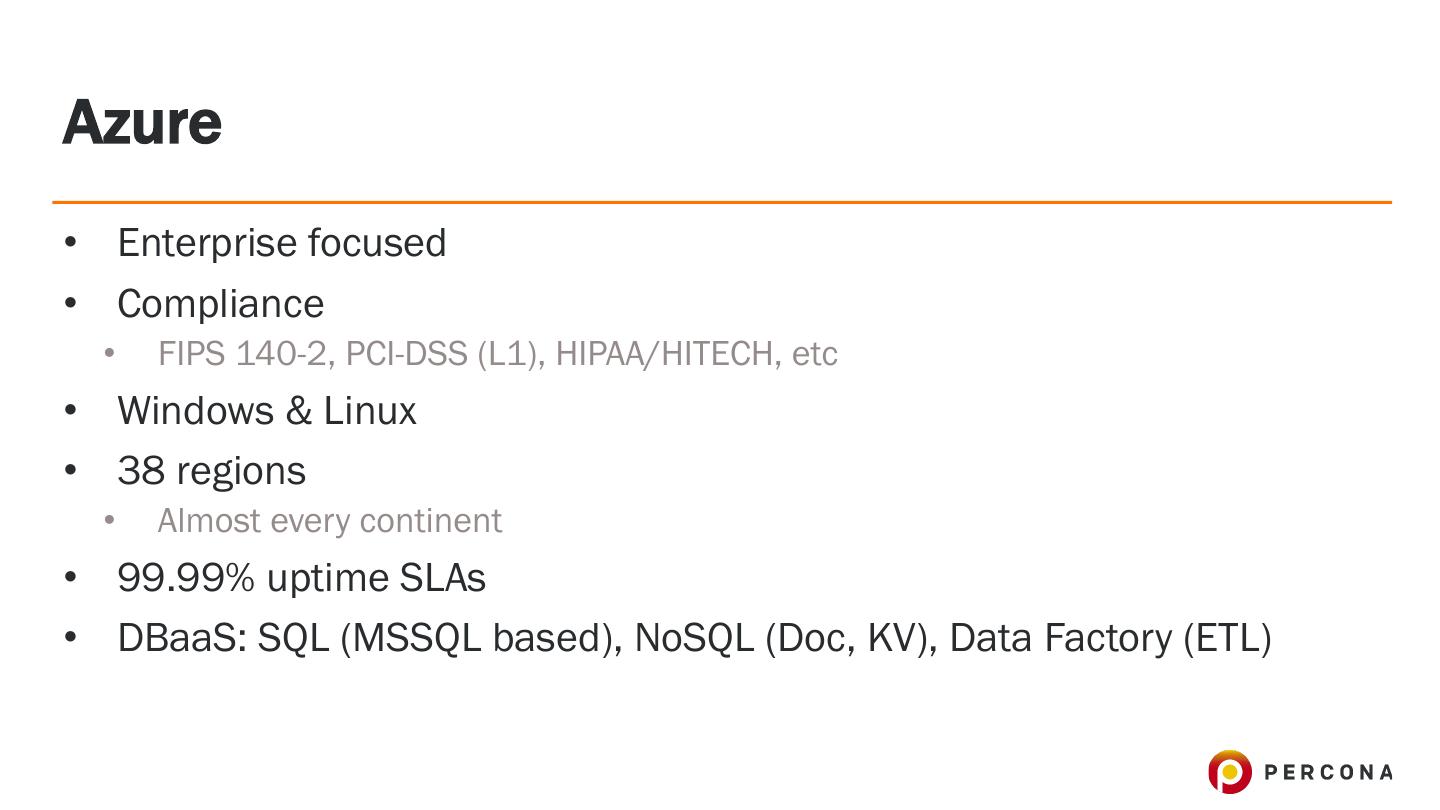Image resolution: width=1440 pixels, height=810 pixels.
Task: Click the orange divider line below the title
Action: tap(720, 202)
